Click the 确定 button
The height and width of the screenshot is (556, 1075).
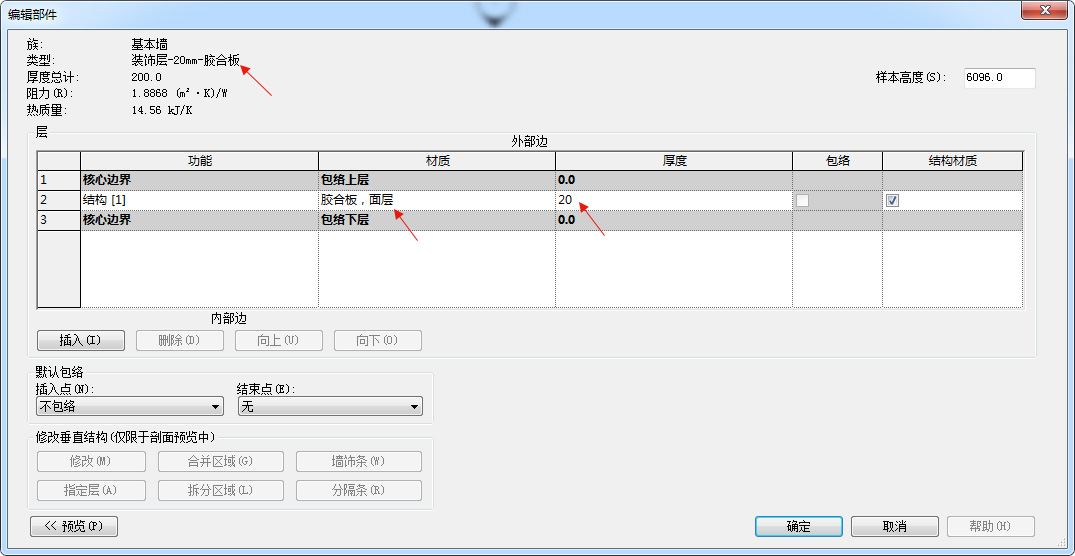[x=798, y=526]
